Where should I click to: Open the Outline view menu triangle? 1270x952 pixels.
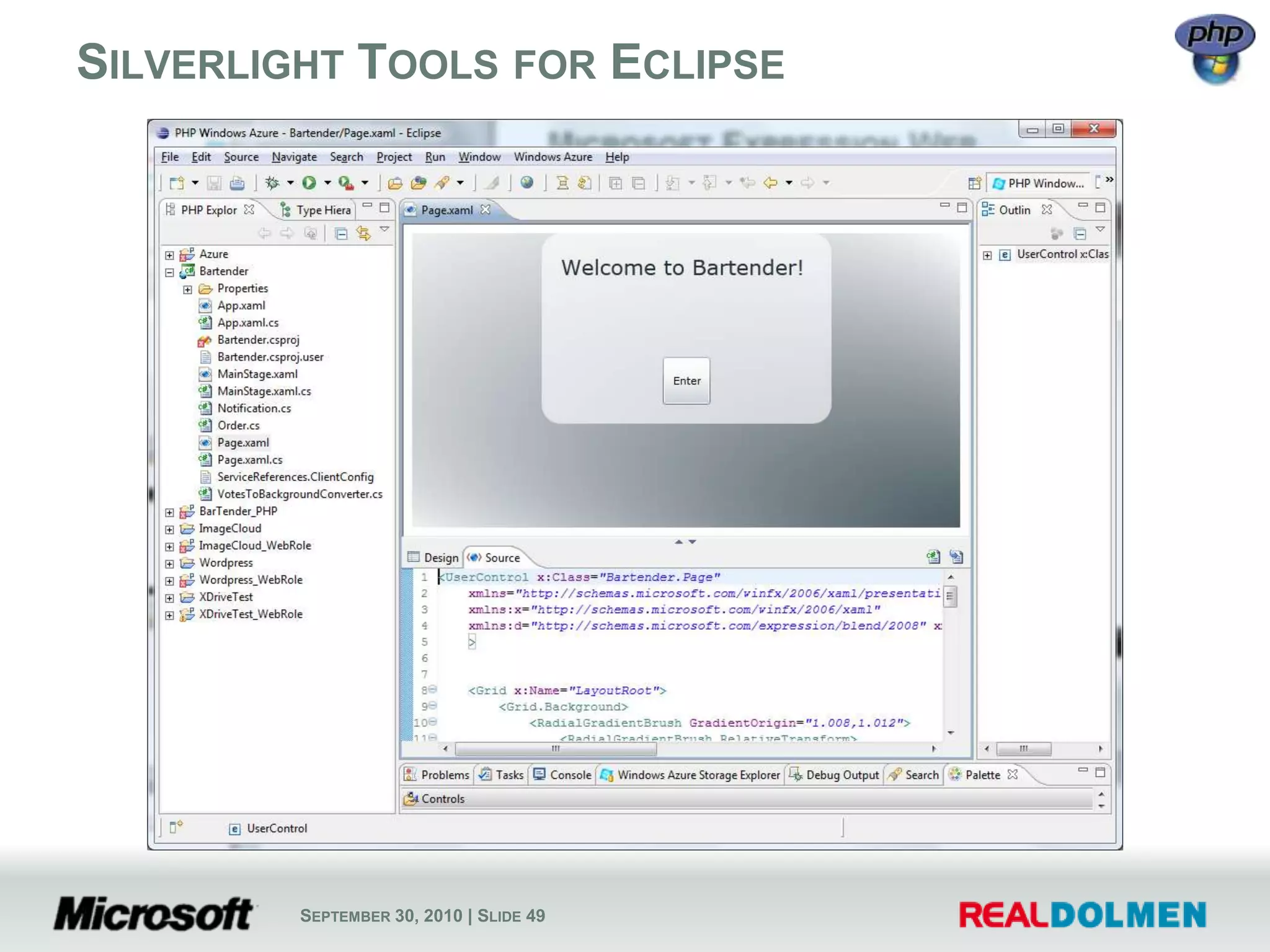(1100, 229)
